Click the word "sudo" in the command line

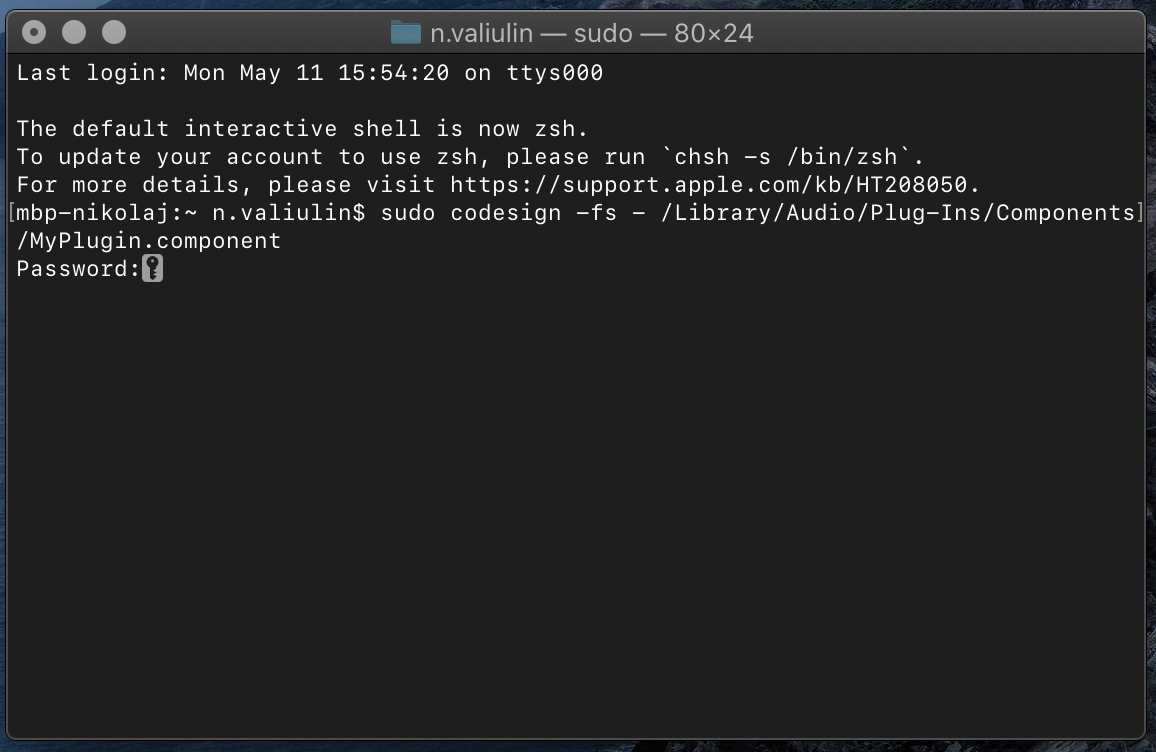click(407, 213)
